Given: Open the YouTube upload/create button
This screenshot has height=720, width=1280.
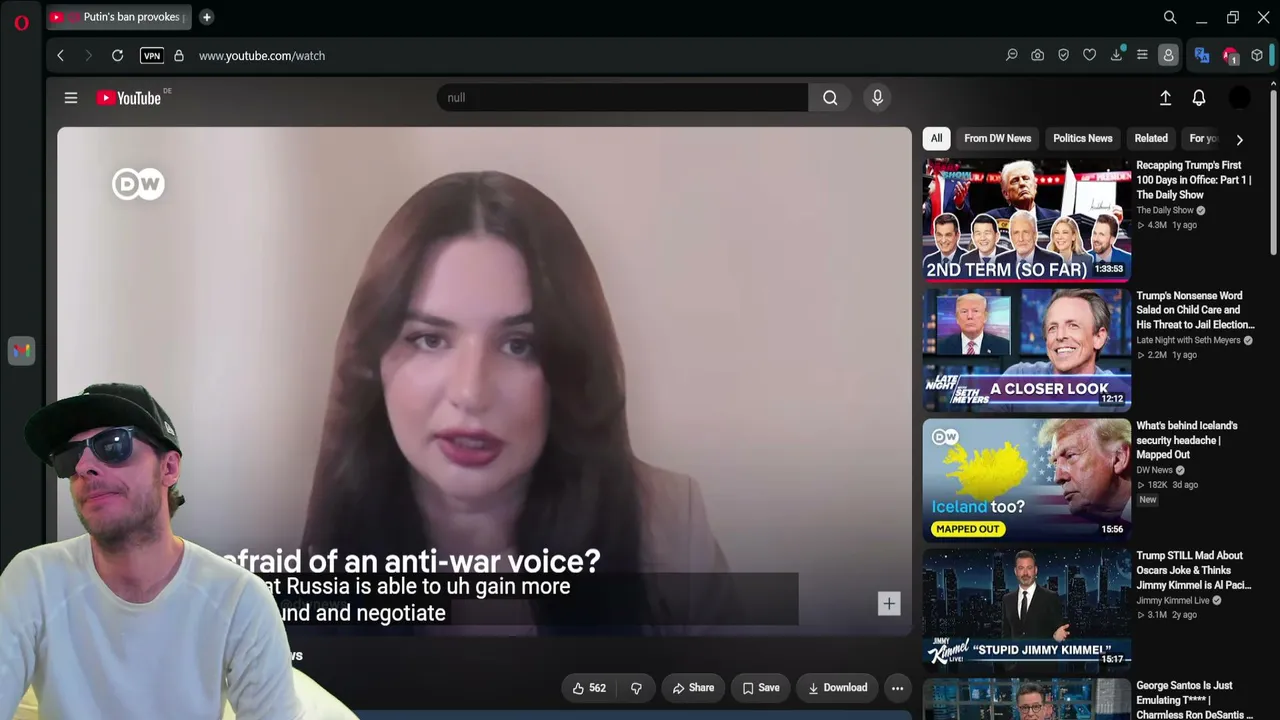Looking at the screenshot, I should click(1165, 98).
